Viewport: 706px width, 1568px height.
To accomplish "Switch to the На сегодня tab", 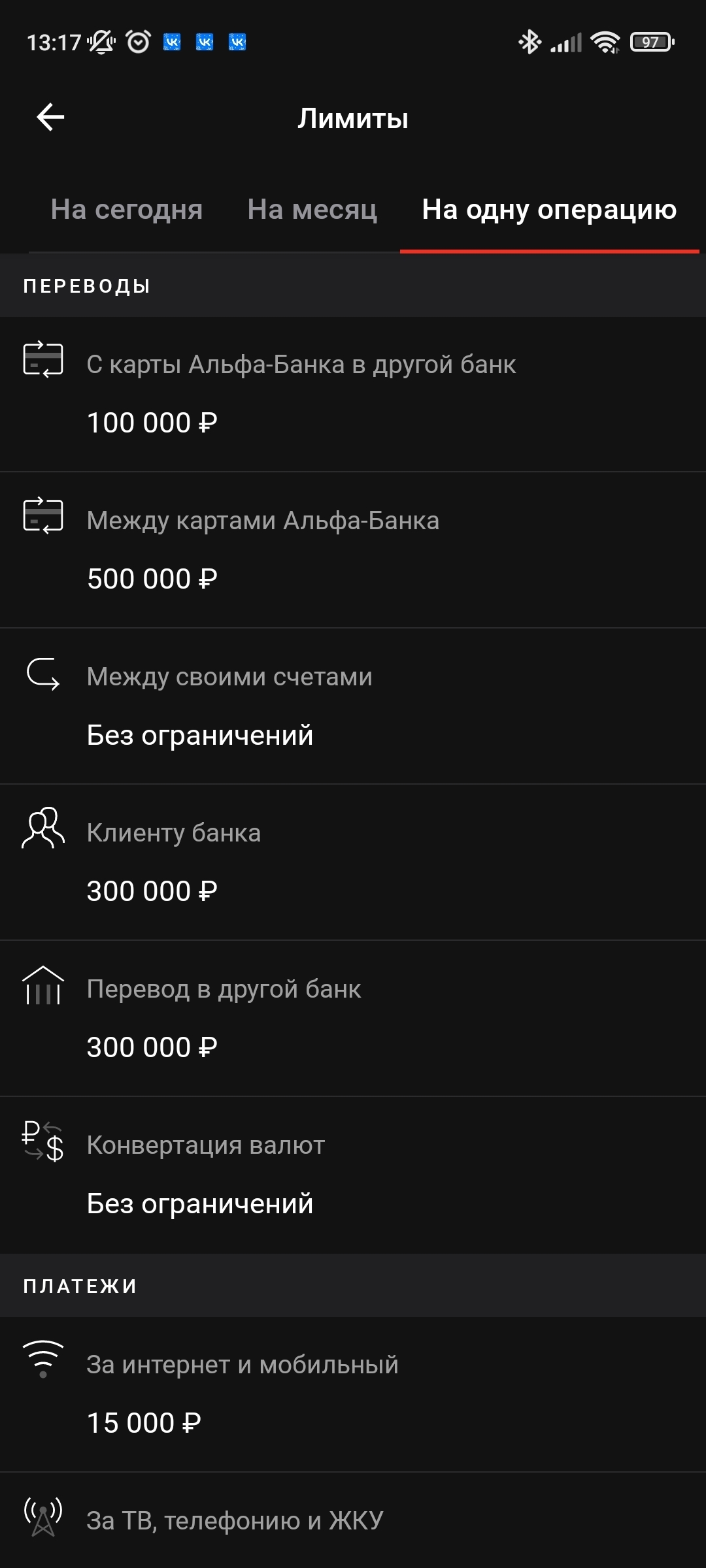I will click(x=127, y=210).
